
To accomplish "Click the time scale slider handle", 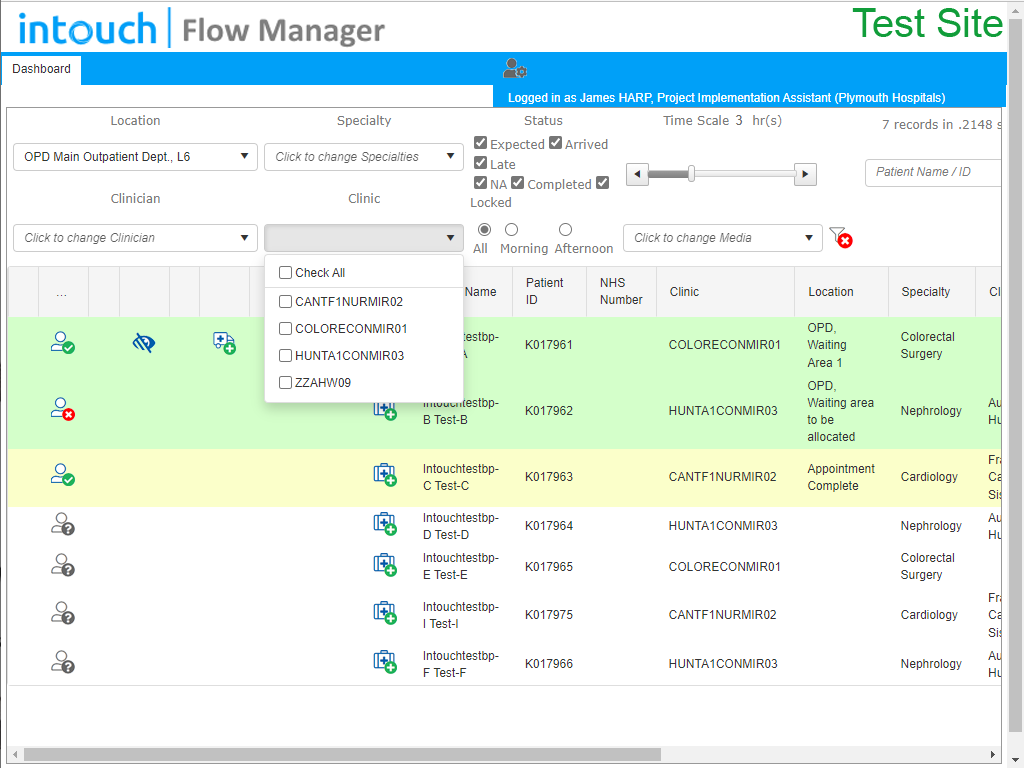I will click(691, 174).
